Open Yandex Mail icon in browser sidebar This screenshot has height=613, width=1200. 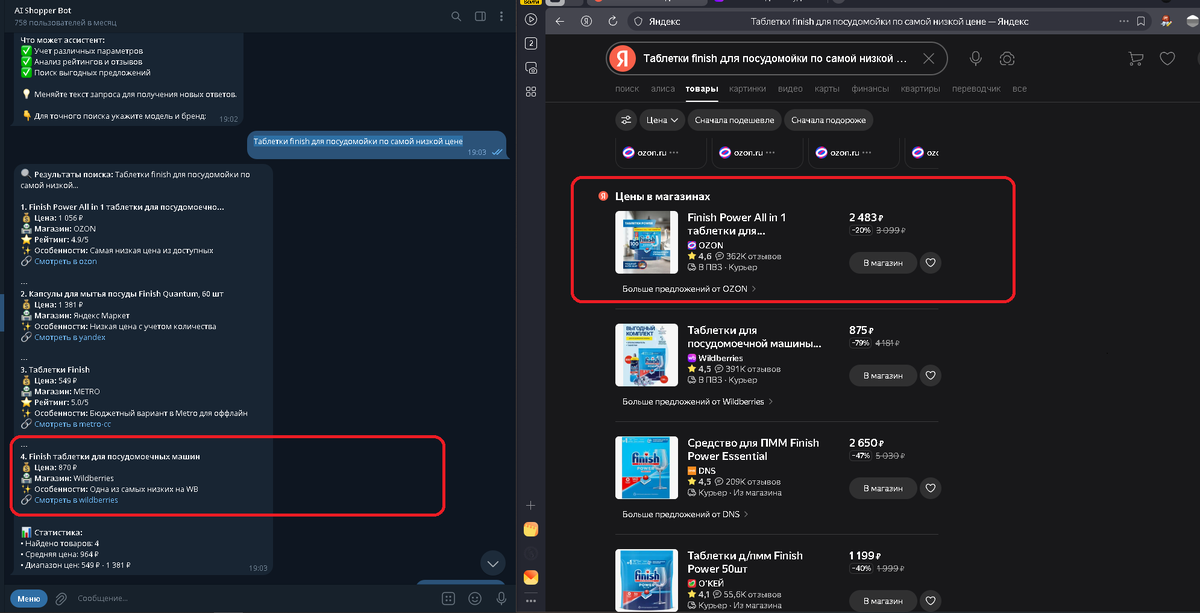click(531, 577)
